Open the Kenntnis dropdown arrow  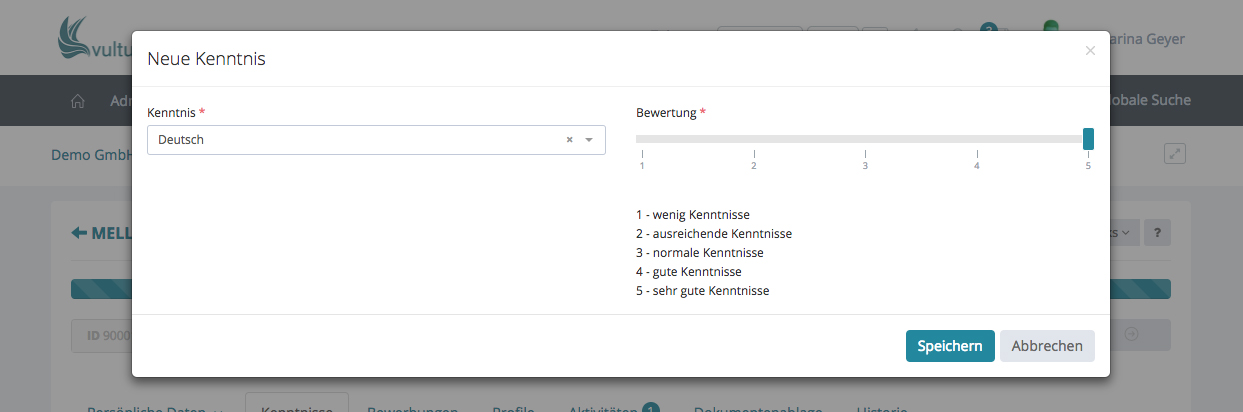point(589,140)
